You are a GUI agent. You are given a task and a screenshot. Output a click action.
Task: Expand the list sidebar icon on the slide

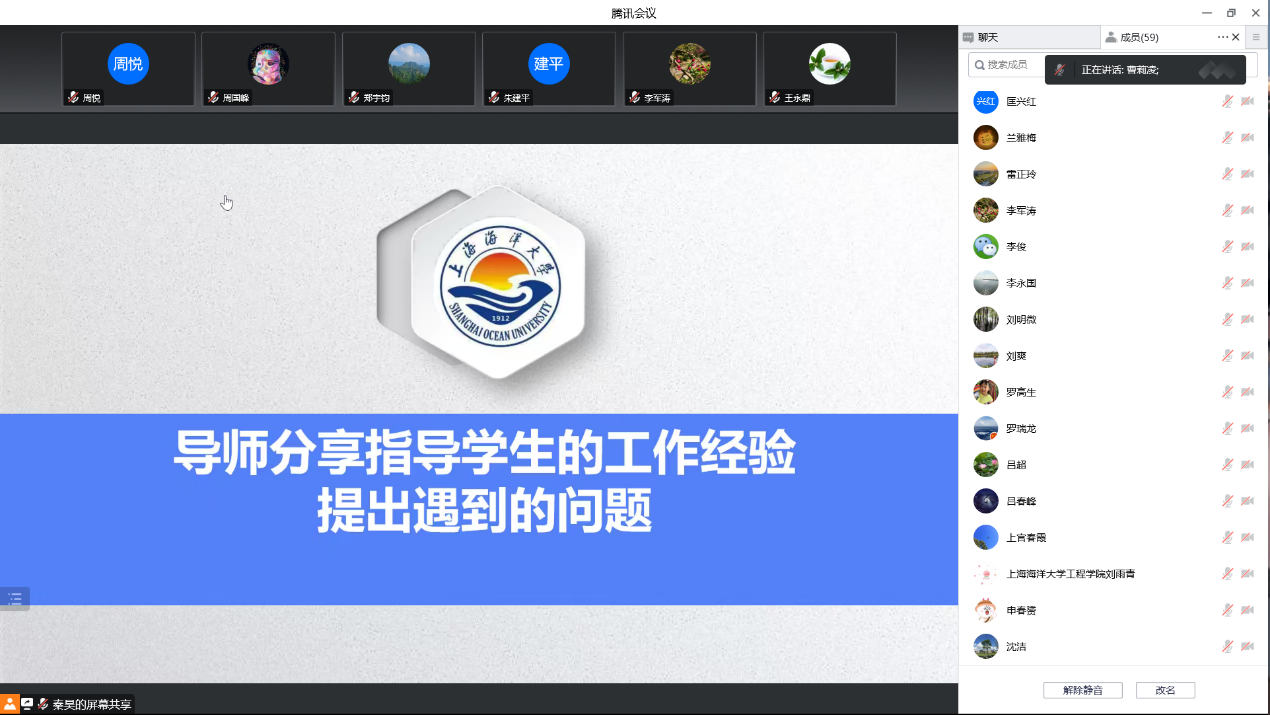click(x=15, y=599)
